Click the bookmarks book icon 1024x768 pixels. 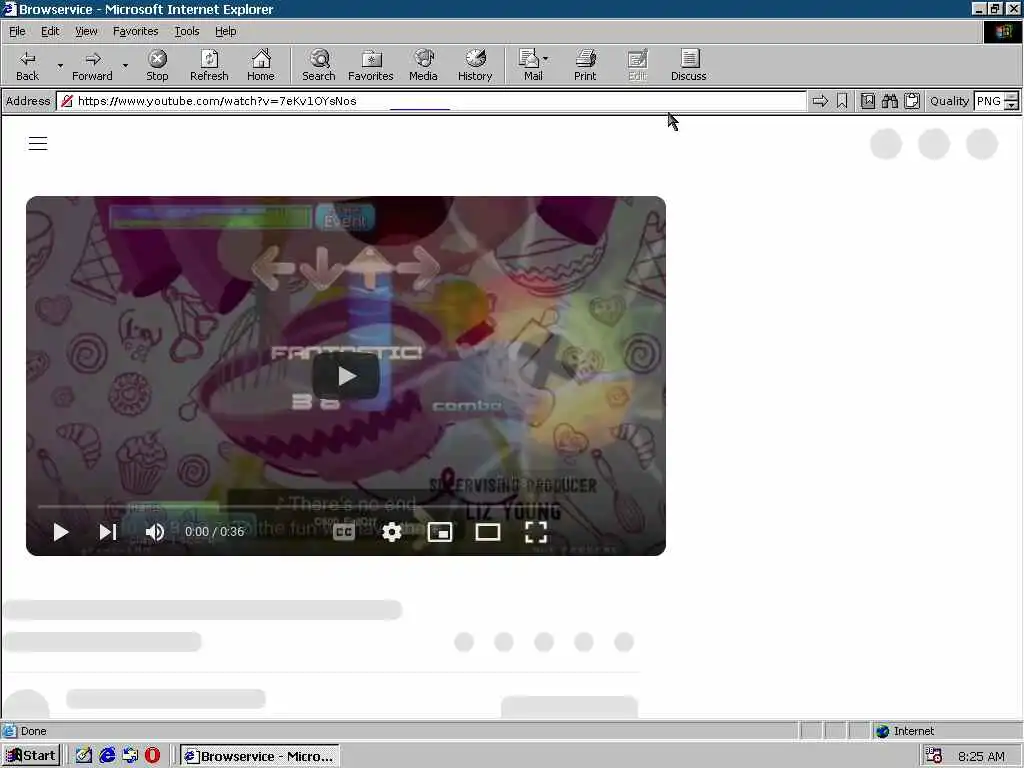click(x=867, y=101)
